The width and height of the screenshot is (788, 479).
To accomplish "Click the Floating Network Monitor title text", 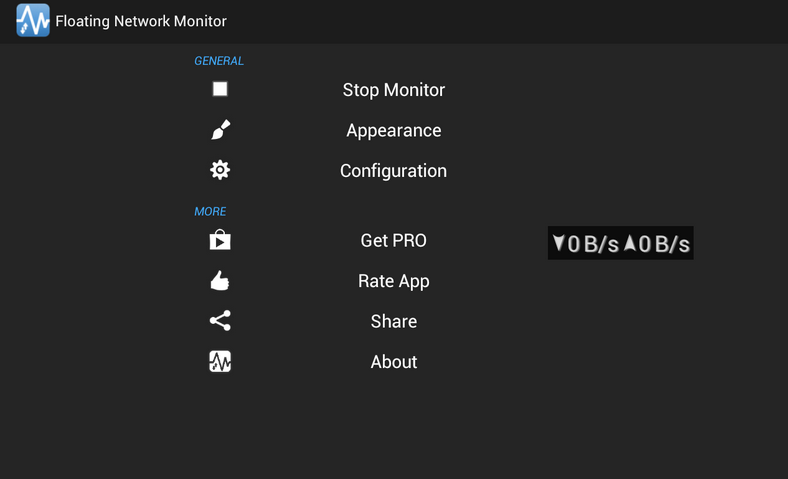I will pyautogui.click(x=141, y=21).
